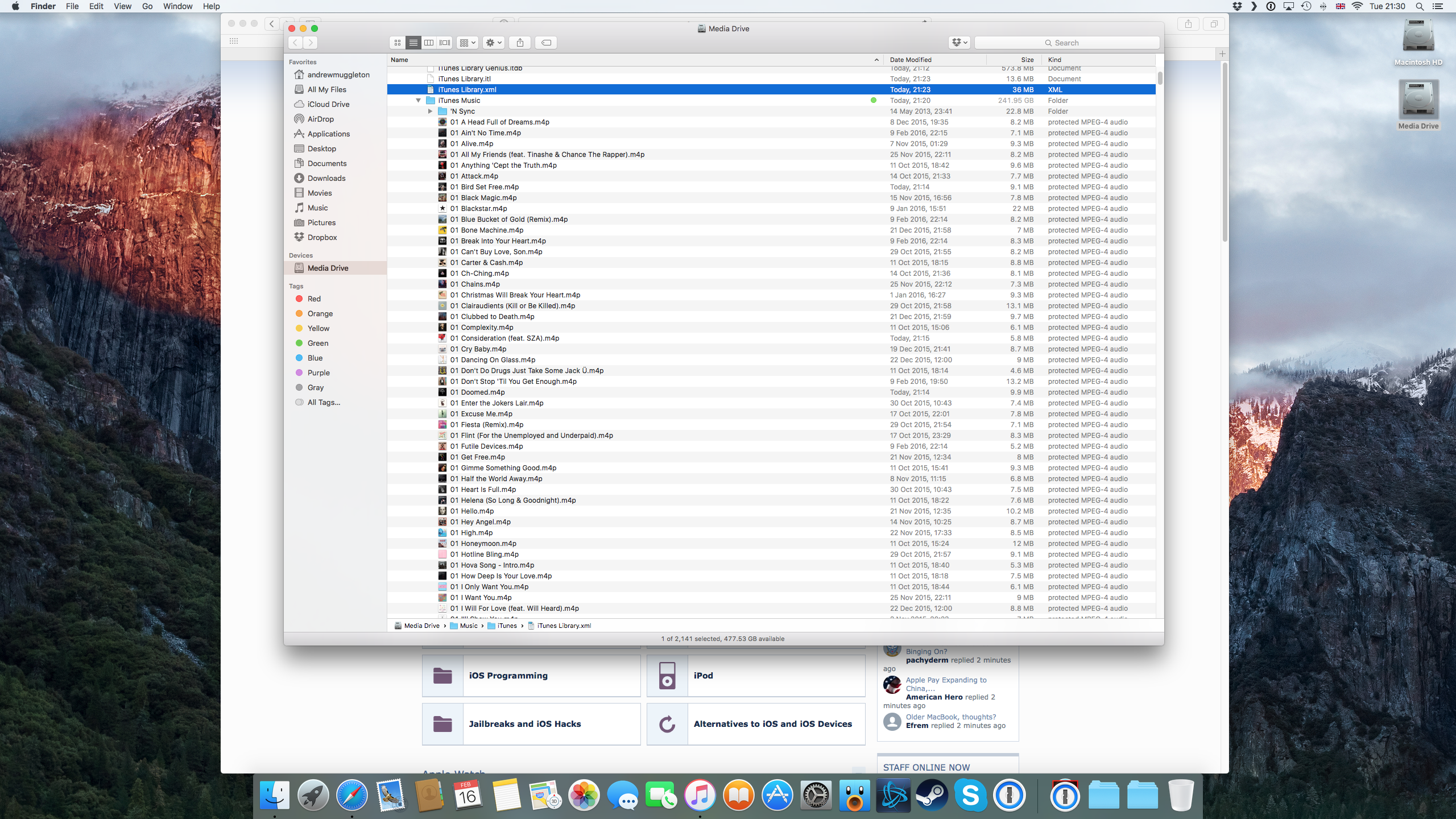Sort by Date Modified column
This screenshot has height=819, width=1456.
tap(934, 60)
